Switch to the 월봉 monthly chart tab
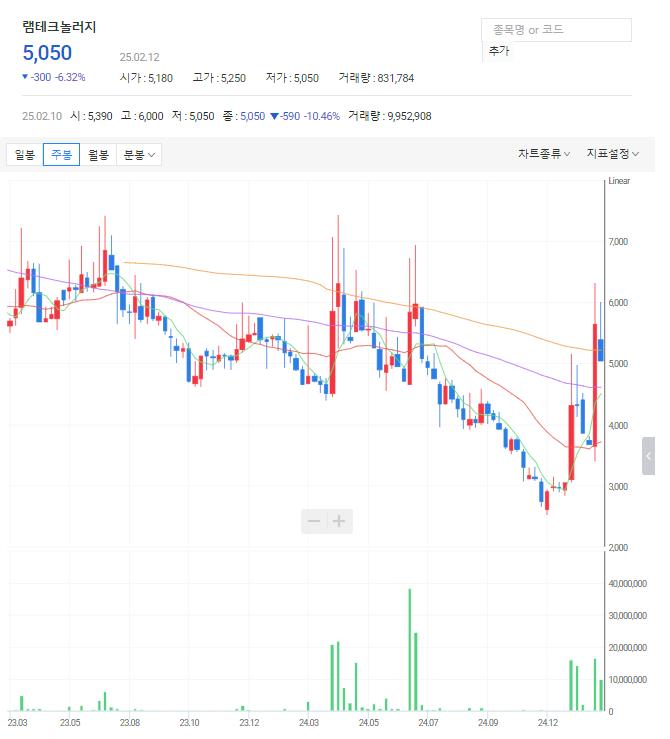 pos(98,155)
